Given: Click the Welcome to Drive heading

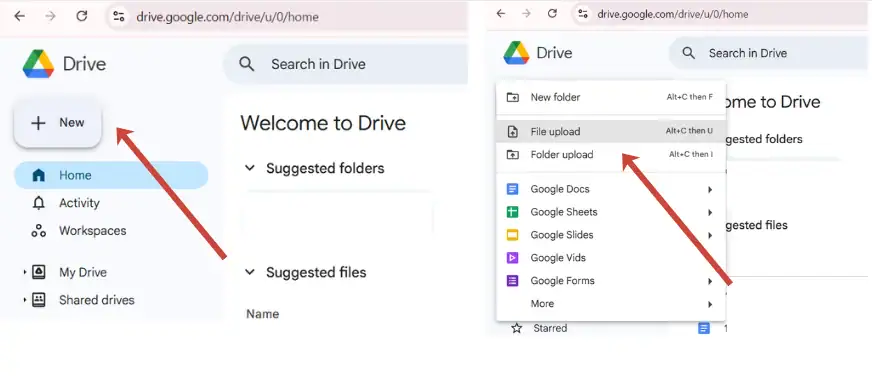Looking at the screenshot, I should (323, 123).
